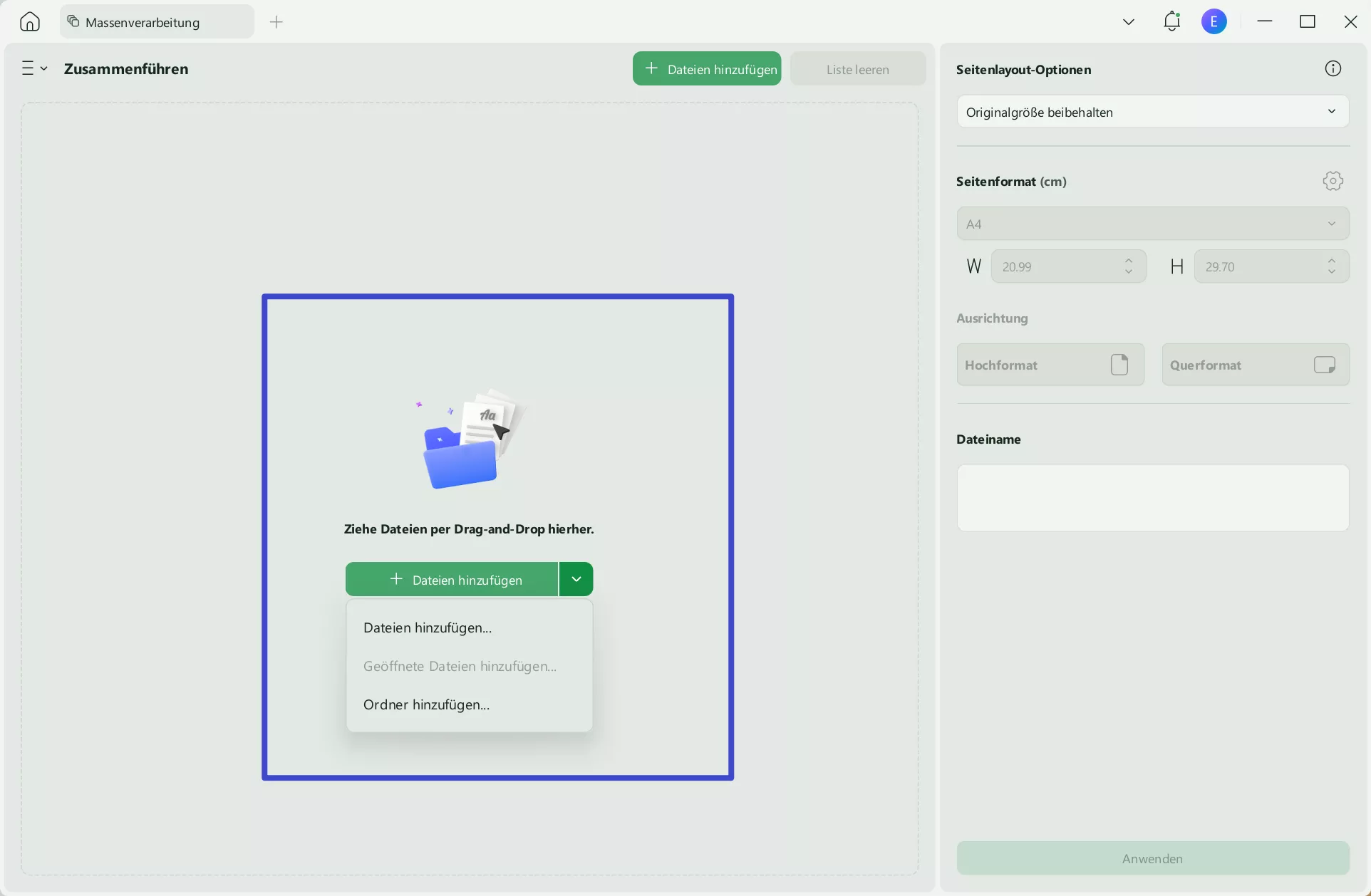Click the home icon
Image resolution: width=1371 pixels, height=896 pixels.
tap(30, 22)
